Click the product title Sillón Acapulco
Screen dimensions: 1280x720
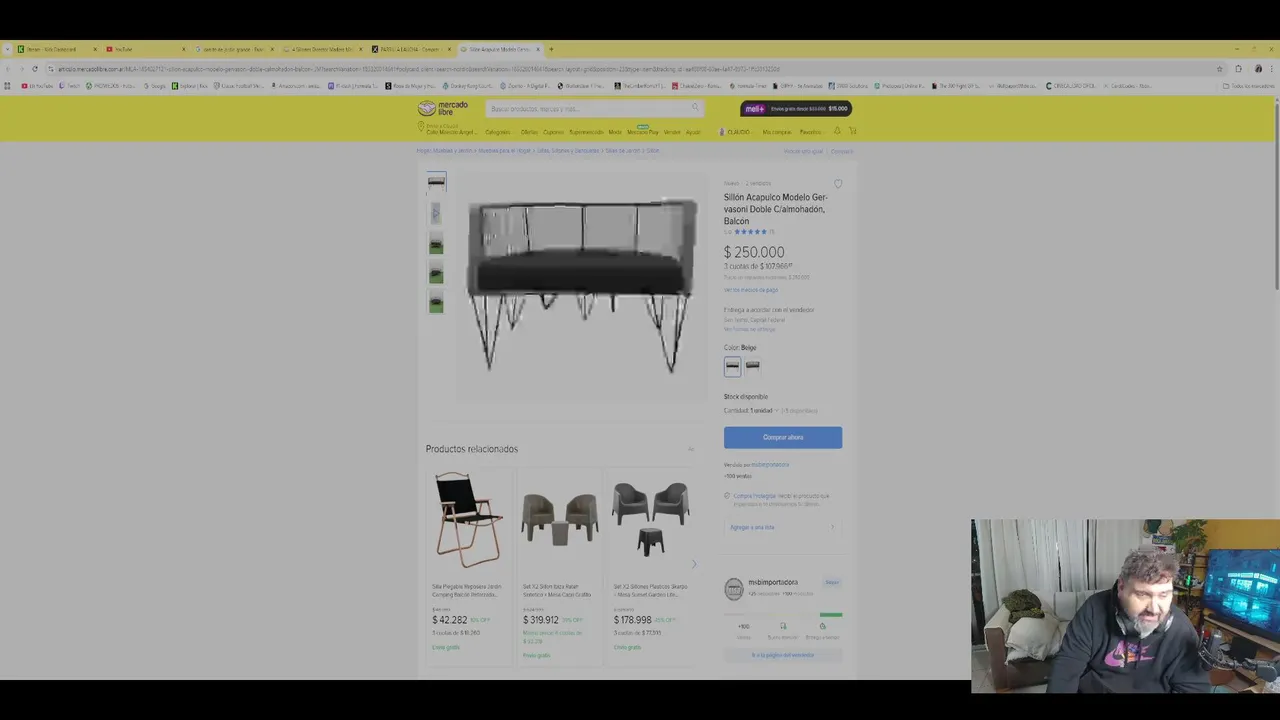pos(776,209)
